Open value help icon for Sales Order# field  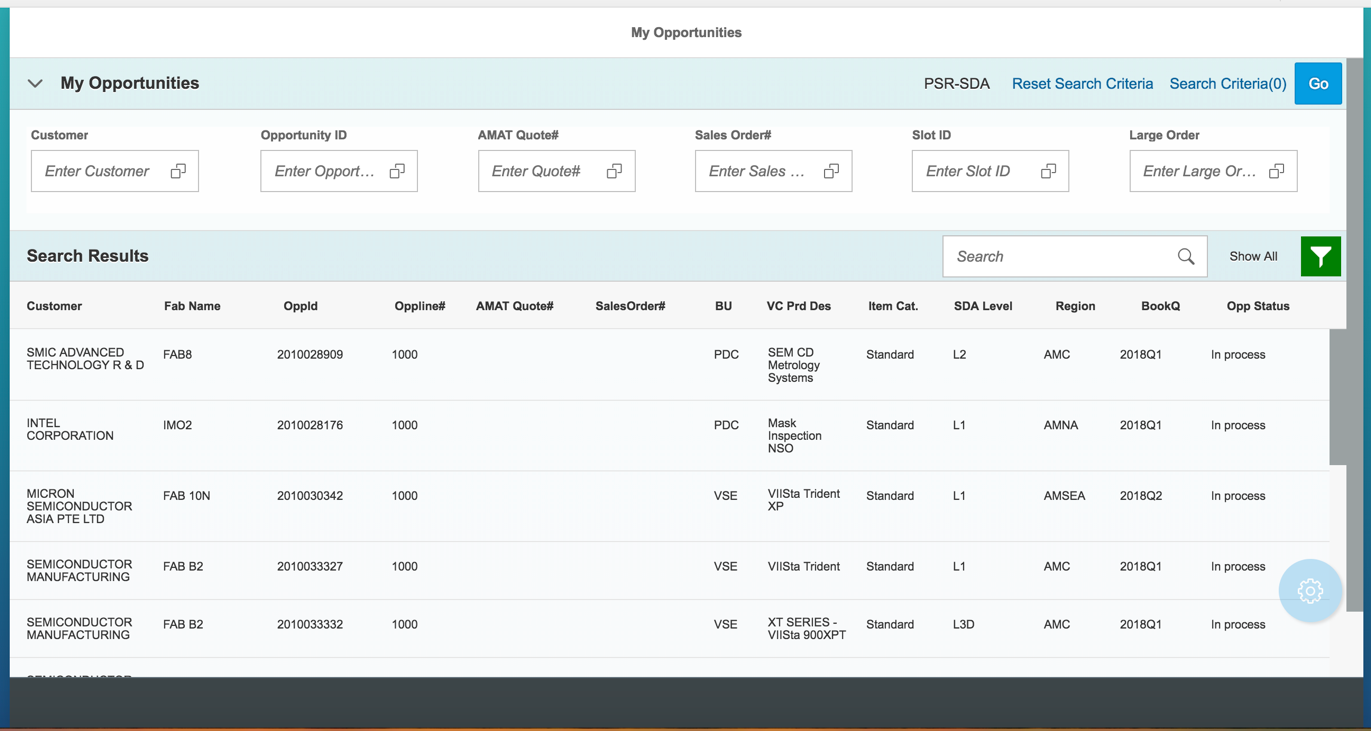pyautogui.click(x=831, y=171)
